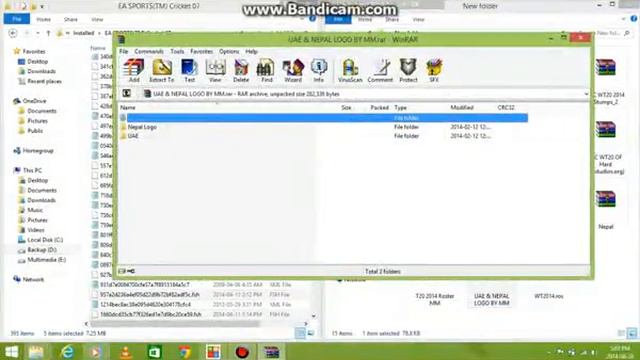Open the View file tool in WinRAR
Viewport: 640px width, 360px height.
point(215,71)
